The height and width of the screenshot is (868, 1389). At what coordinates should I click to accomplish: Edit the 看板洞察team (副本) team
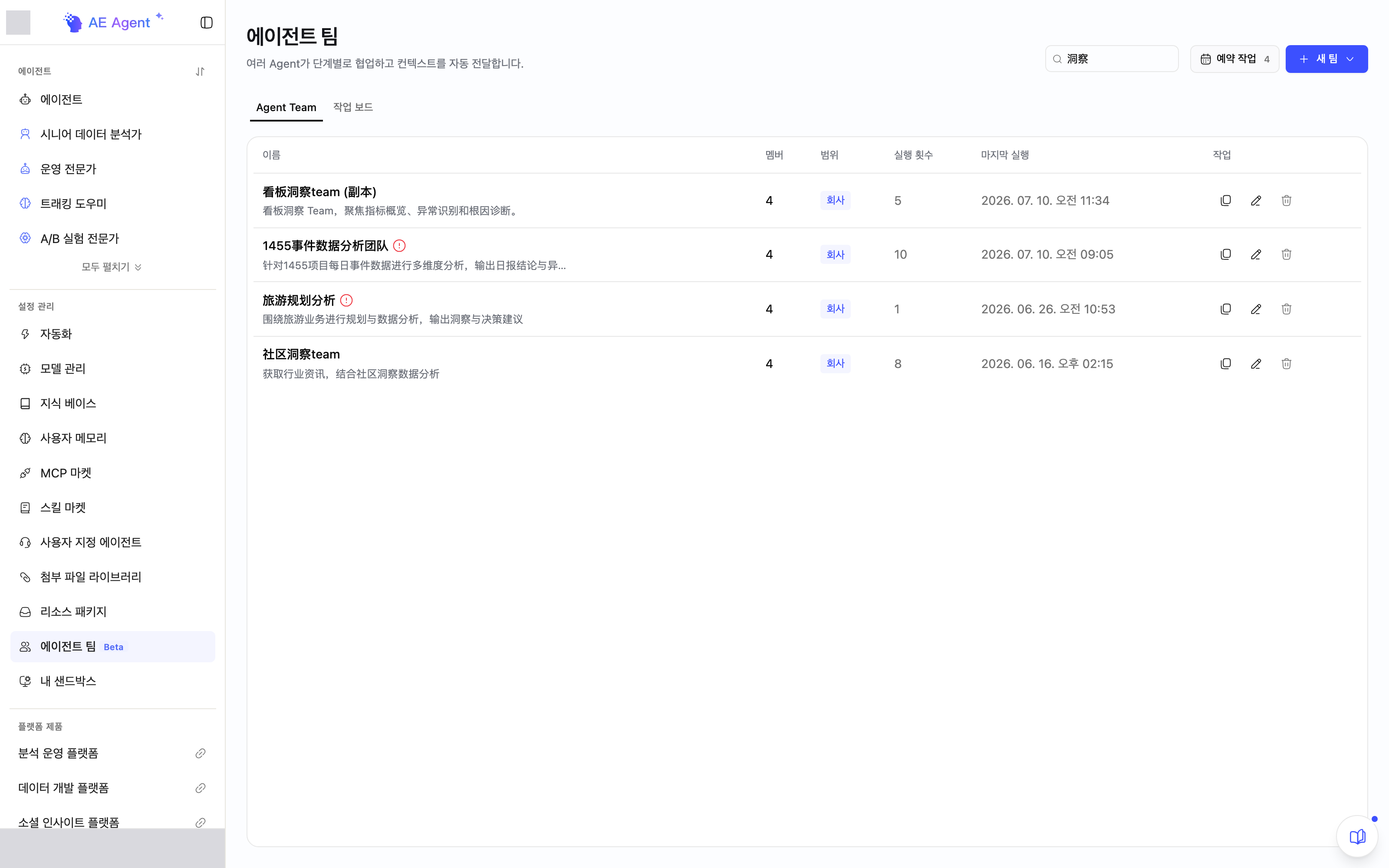coord(1256,201)
